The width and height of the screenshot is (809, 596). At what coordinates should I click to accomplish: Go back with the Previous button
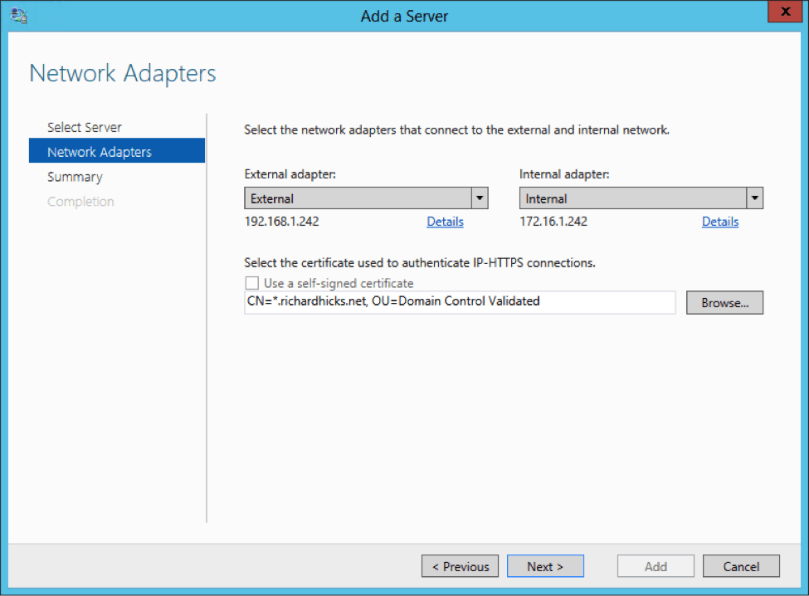click(460, 566)
